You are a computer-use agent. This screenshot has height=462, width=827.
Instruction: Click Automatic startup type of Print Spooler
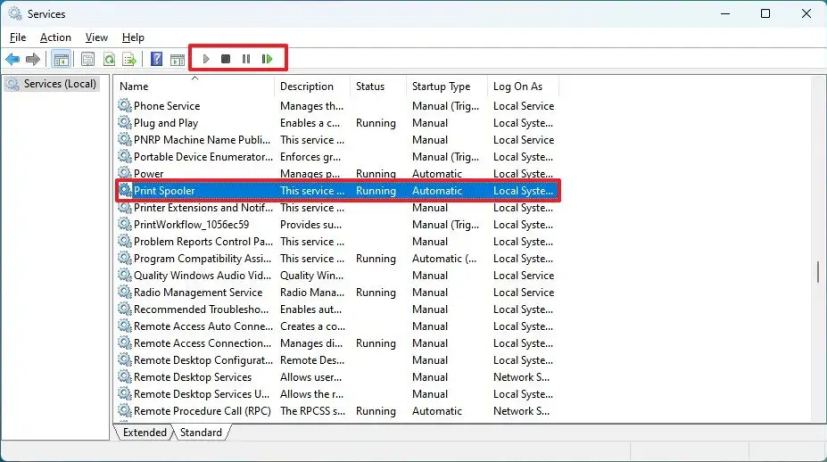437,191
